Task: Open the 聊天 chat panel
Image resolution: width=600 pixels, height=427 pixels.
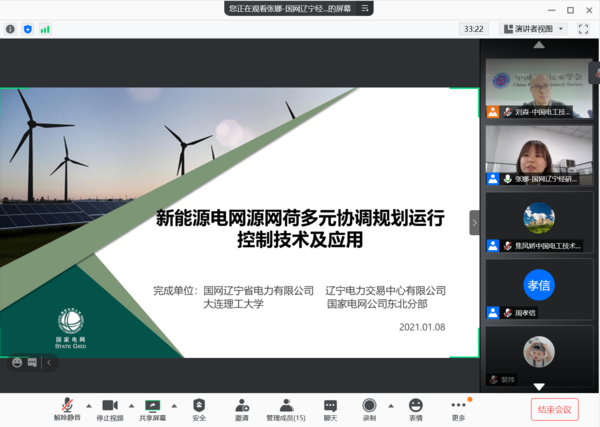Action: click(330, 406)
